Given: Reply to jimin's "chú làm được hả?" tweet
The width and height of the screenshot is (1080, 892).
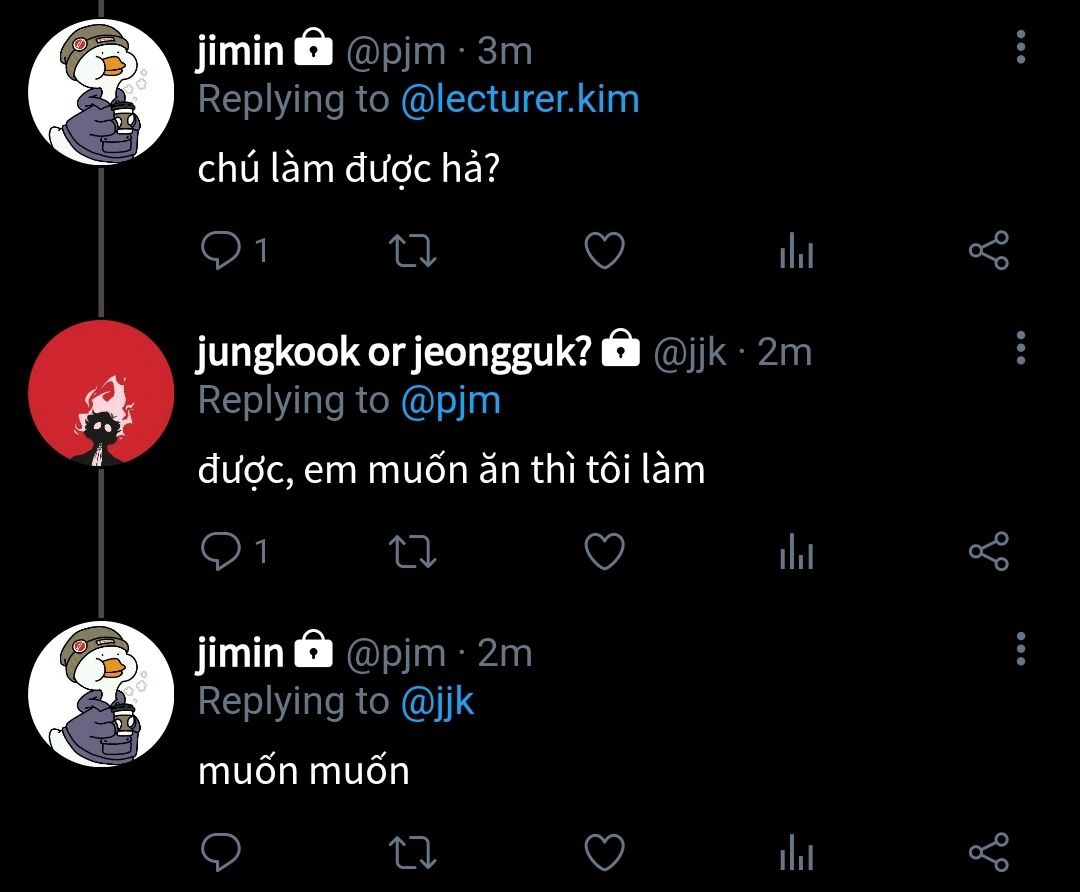Looking at the screenshot, I should click(x=218, y=251).
